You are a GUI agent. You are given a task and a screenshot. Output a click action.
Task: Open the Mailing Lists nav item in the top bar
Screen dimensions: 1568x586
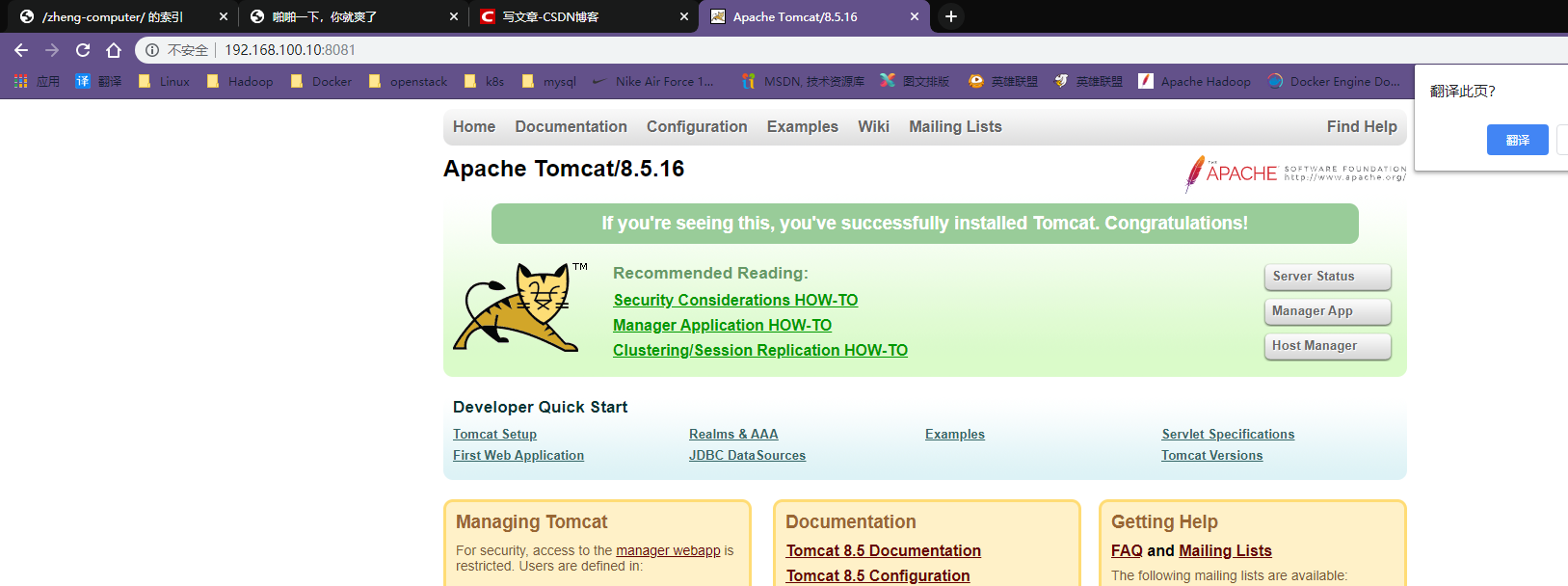pos(955,126)
